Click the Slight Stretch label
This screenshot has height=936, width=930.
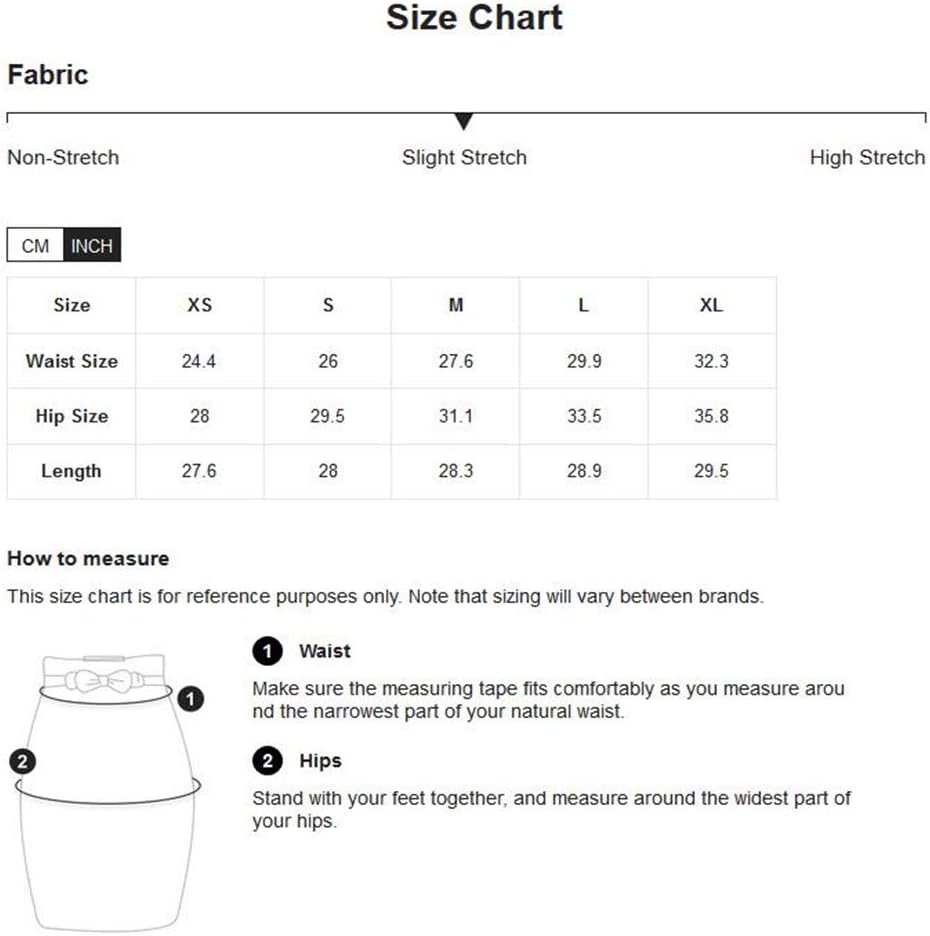(464, 158)
